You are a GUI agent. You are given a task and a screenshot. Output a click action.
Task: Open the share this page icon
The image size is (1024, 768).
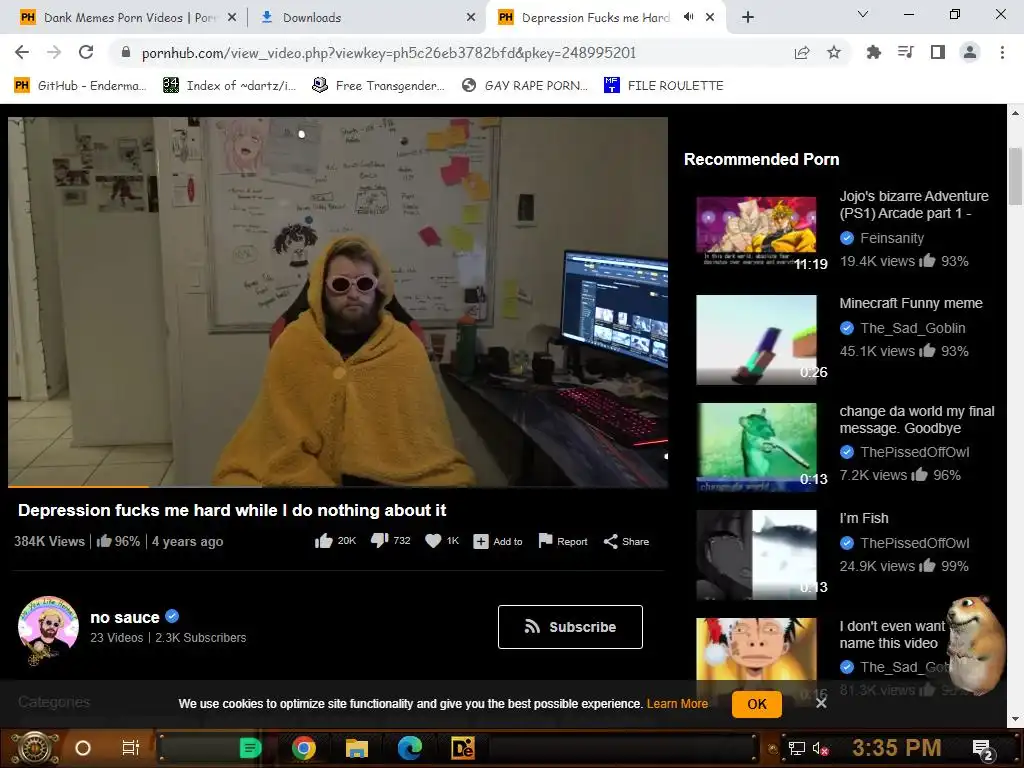point(802,52)
